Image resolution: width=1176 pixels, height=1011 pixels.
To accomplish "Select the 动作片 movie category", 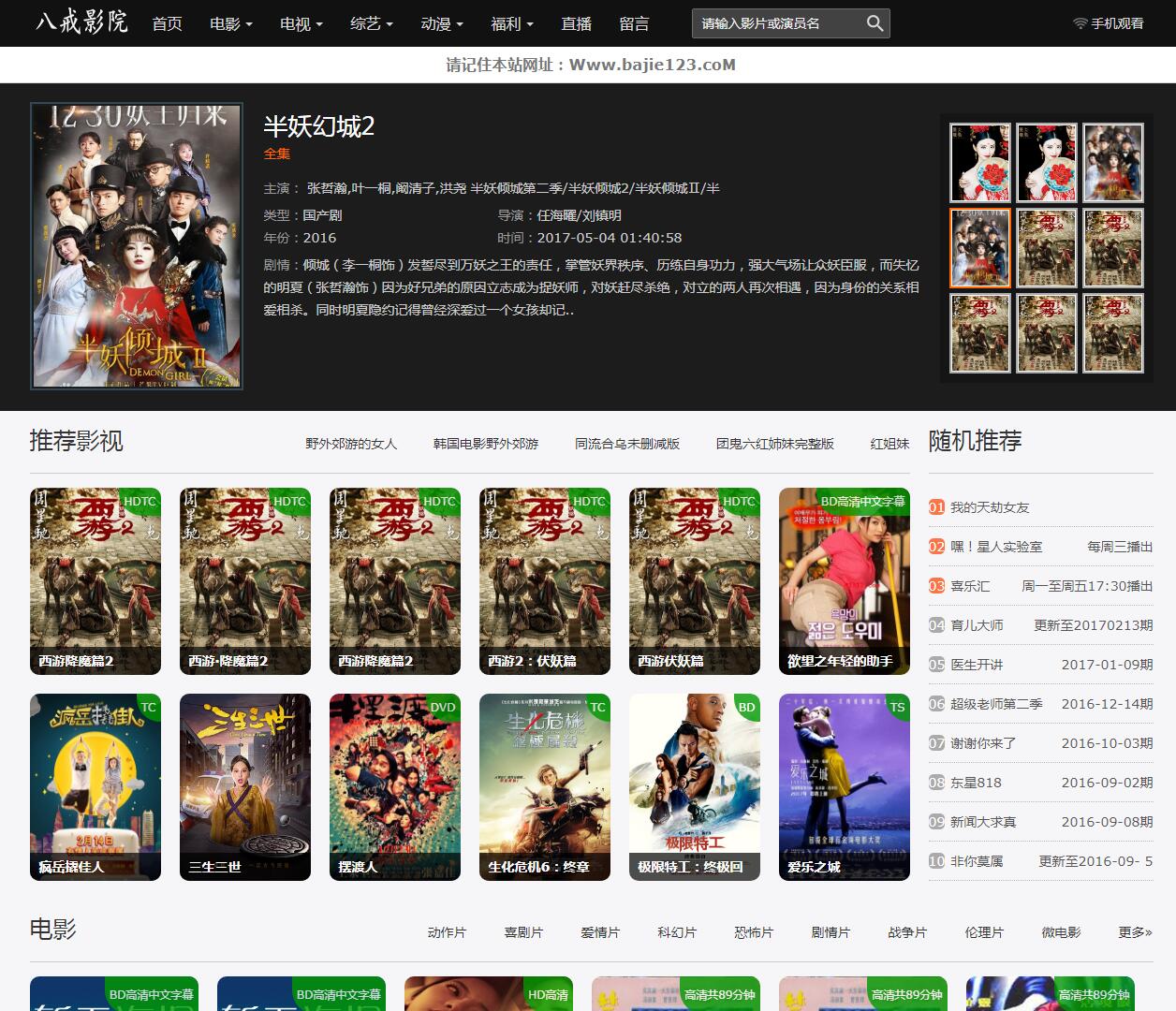I will click(447, 932).
